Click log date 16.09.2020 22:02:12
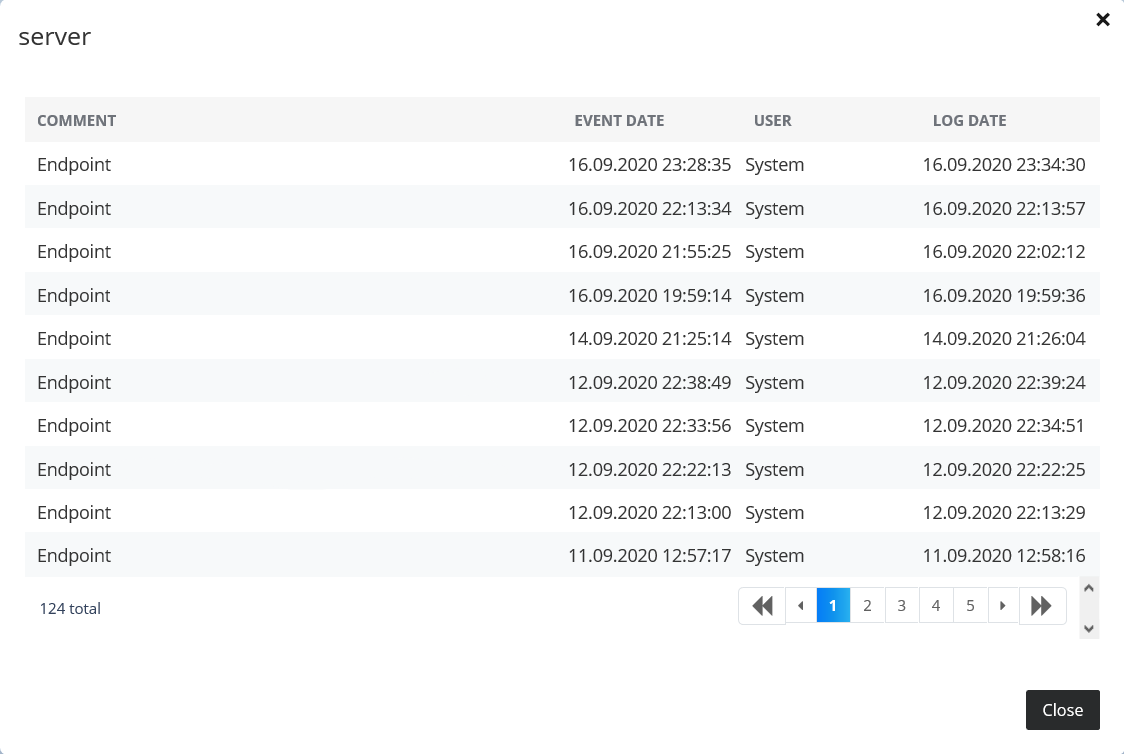 coord(1004,252)
